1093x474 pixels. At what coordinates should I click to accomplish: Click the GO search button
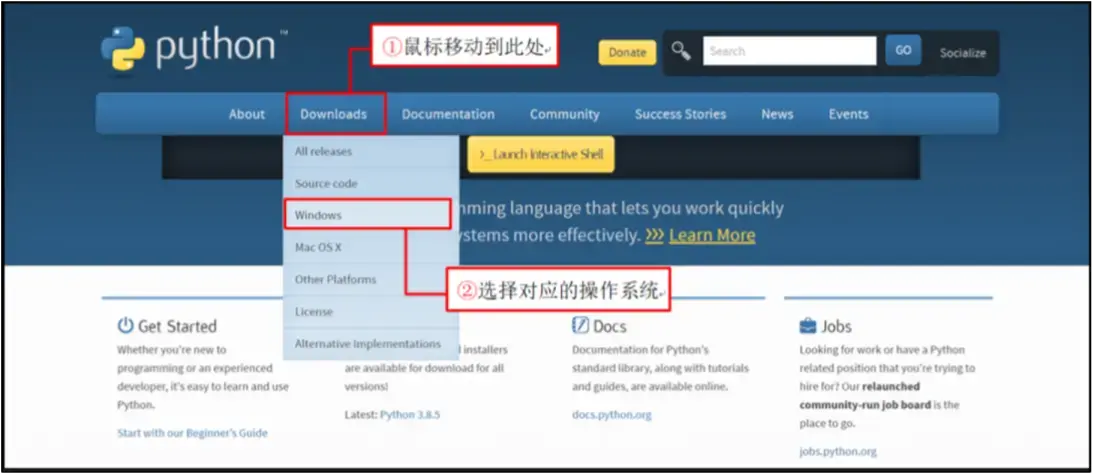(903, 50)
